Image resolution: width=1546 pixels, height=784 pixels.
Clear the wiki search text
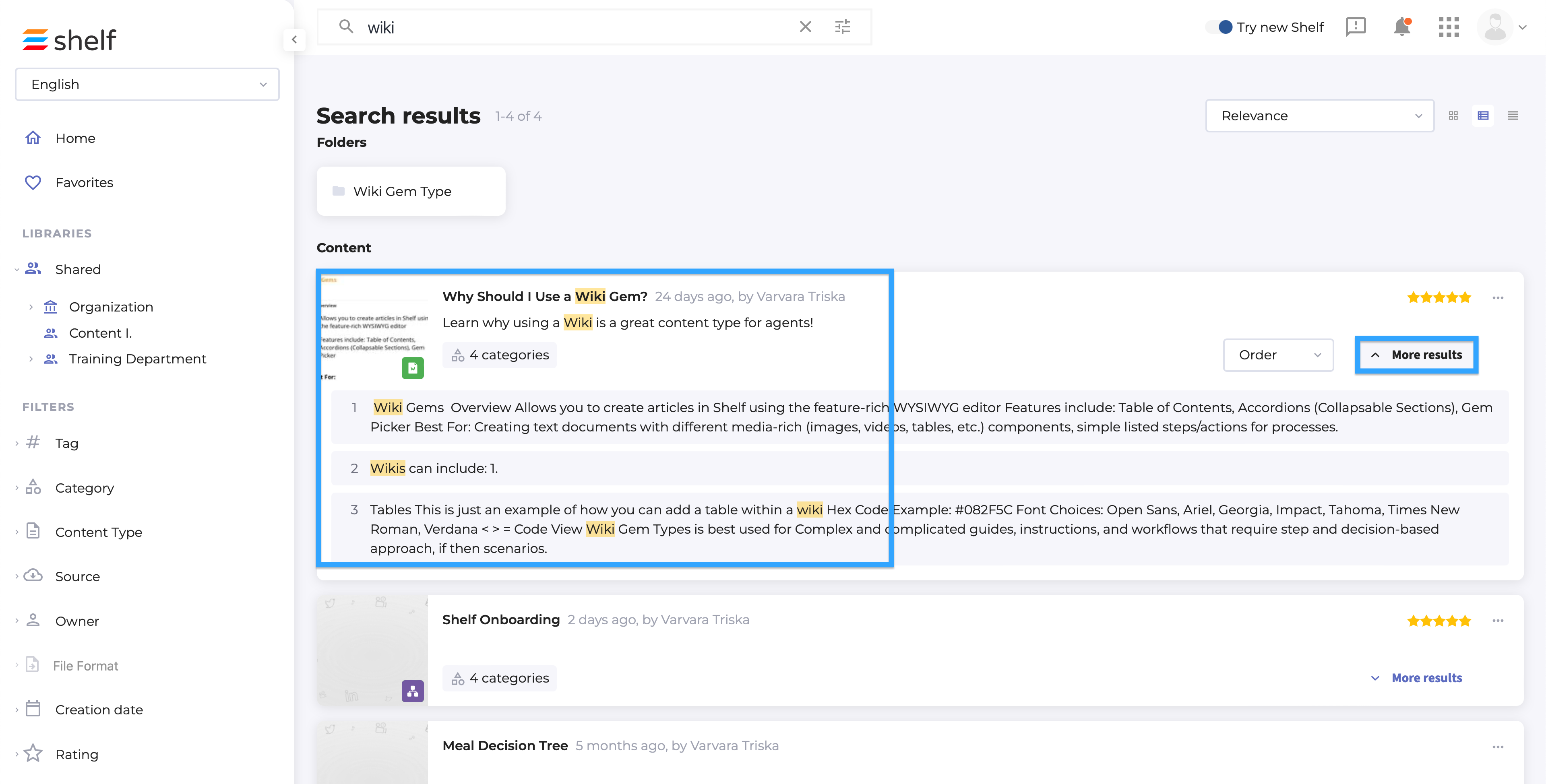point(805,27)
